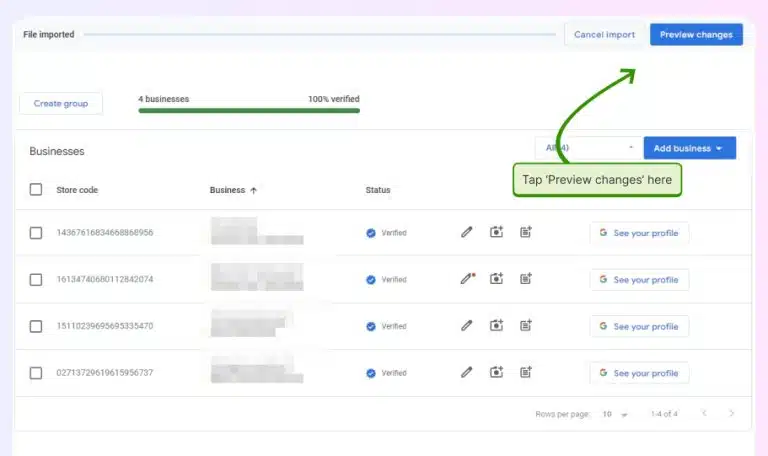This screenshot has height=456, width=768.
Task: Click the '1-4 of 4' pagination text
Action: (664, 414)
